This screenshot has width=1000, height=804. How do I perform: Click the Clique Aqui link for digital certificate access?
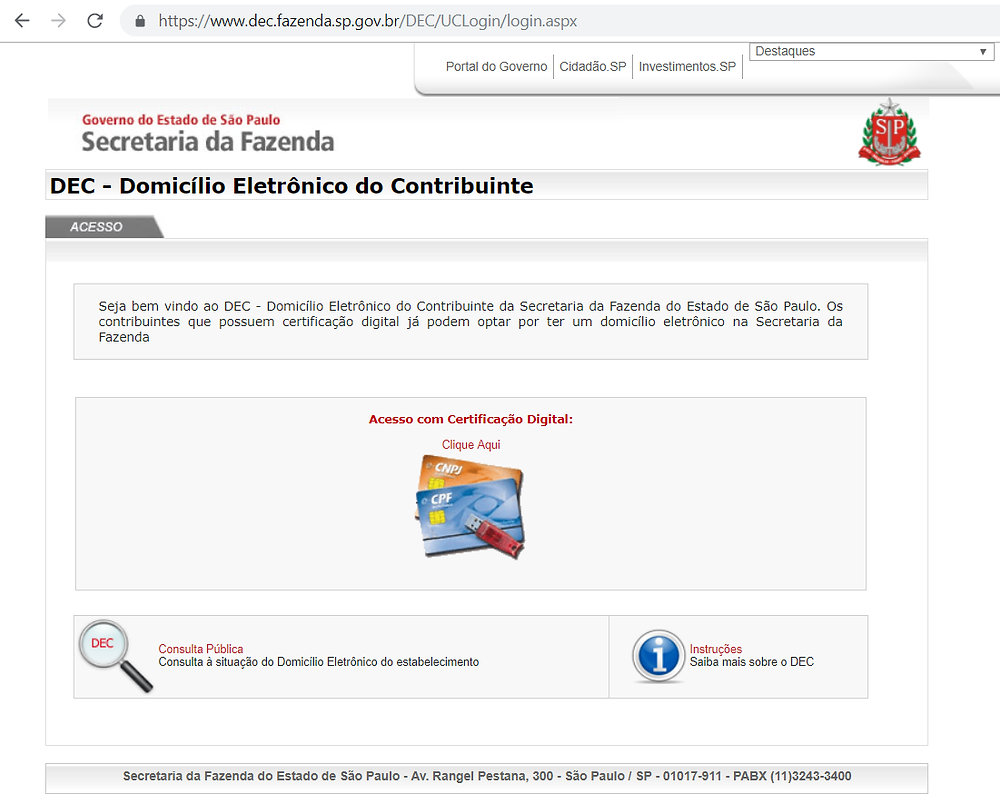470,444
